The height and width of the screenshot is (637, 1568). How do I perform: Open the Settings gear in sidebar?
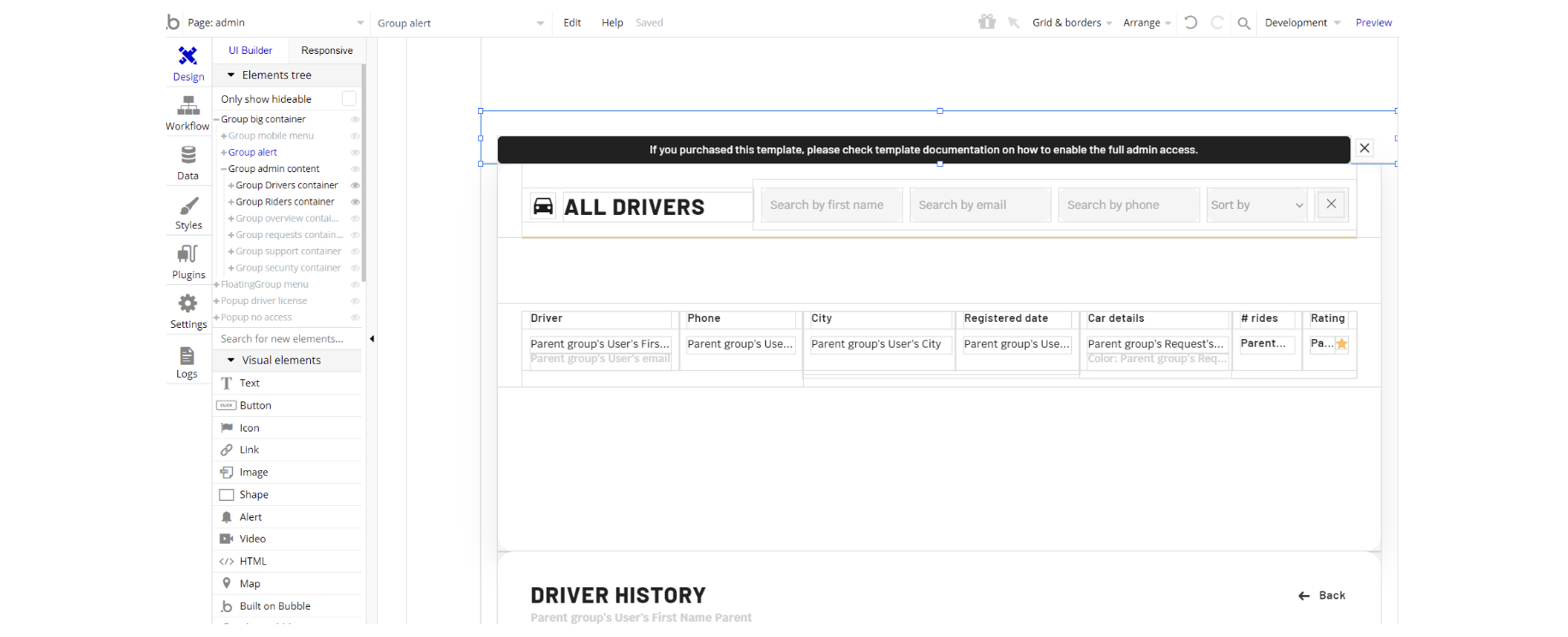[188, 313]
